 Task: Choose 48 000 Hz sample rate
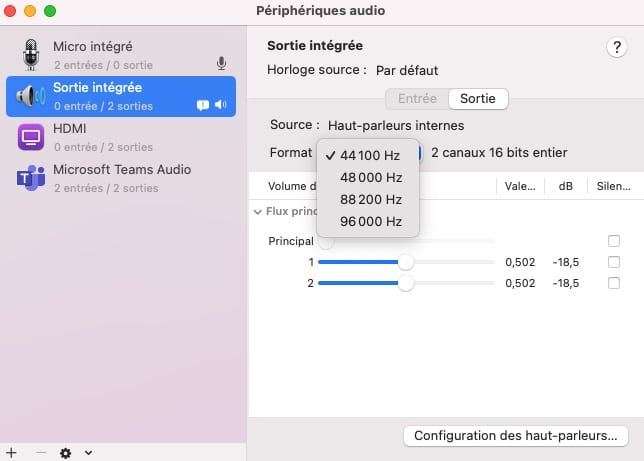[x=370, y=177]
